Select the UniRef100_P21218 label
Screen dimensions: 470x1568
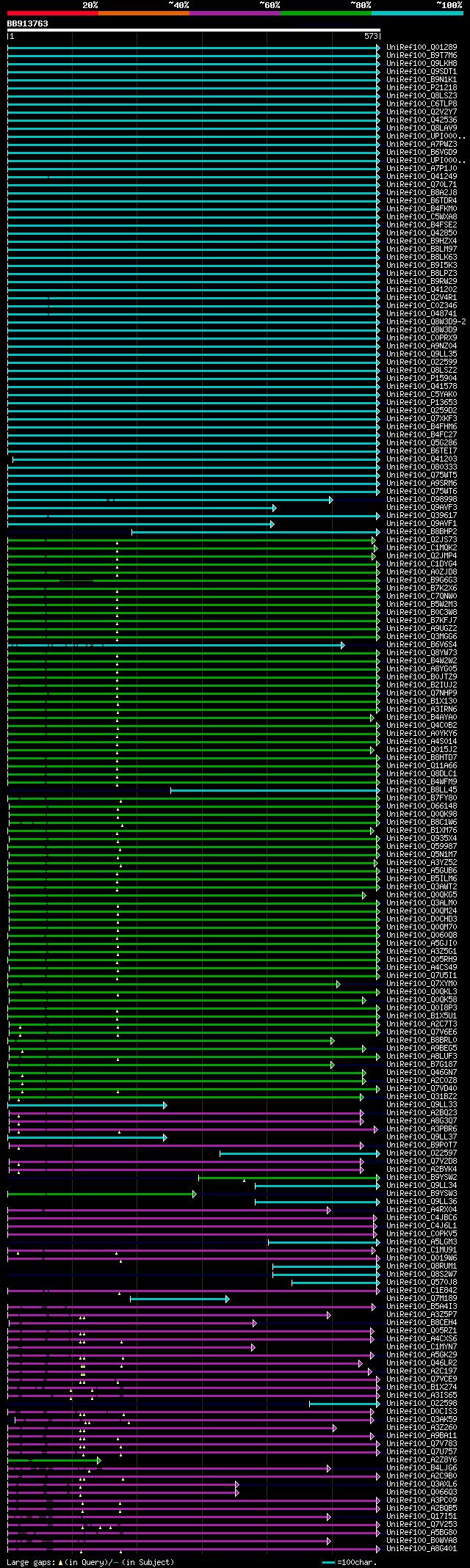[x=422, y=87]
